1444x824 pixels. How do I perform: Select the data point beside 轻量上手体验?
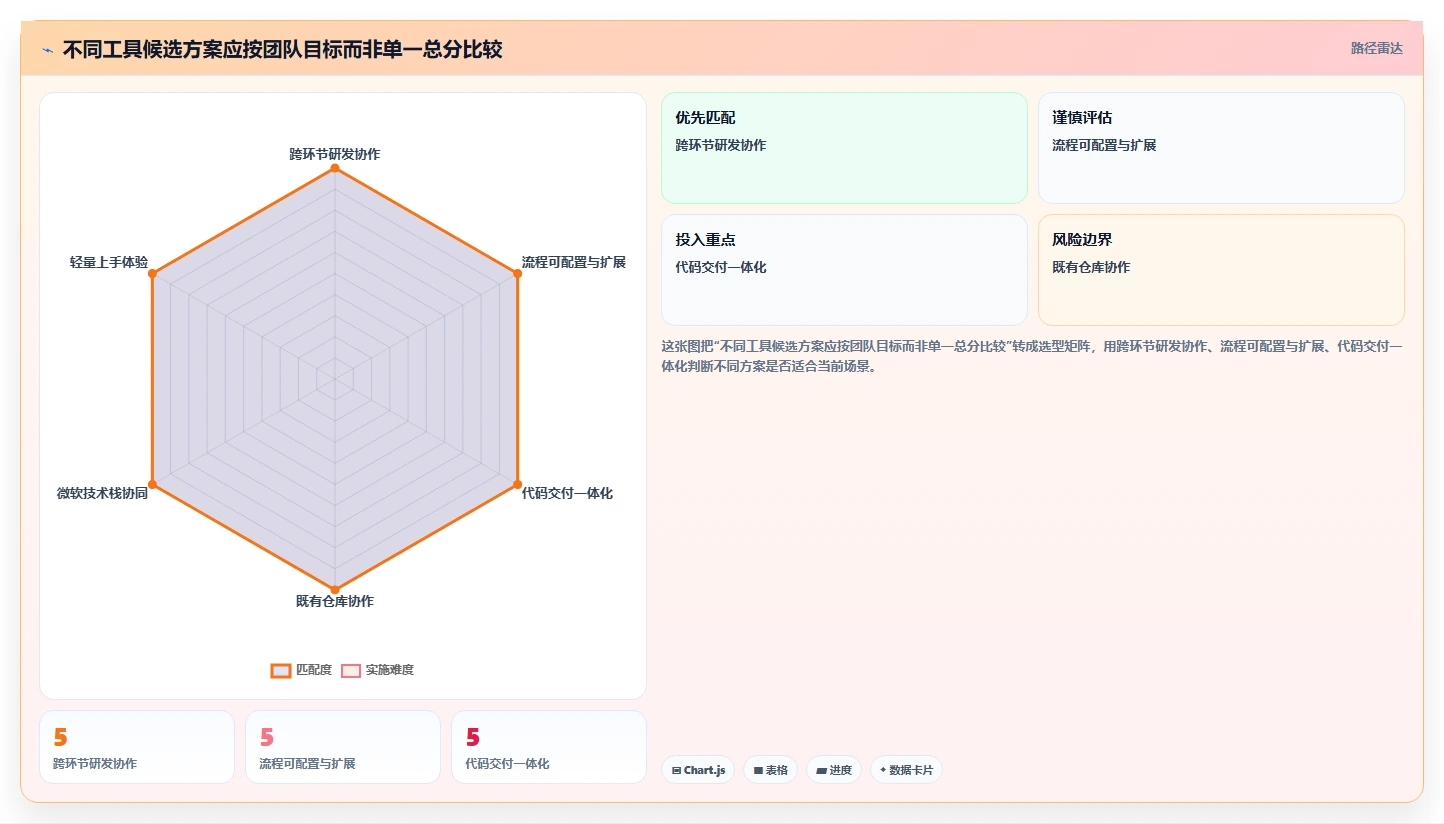click(x=152, y=273)
